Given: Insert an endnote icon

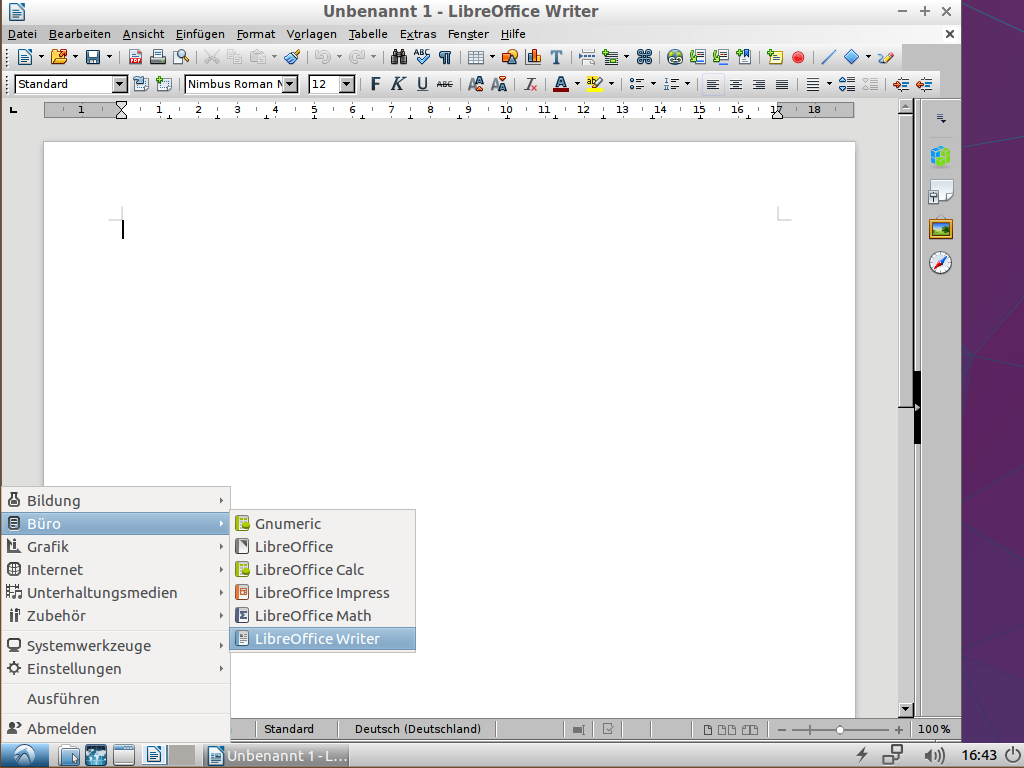Looking at the screenshot, I should coord(720,57).
